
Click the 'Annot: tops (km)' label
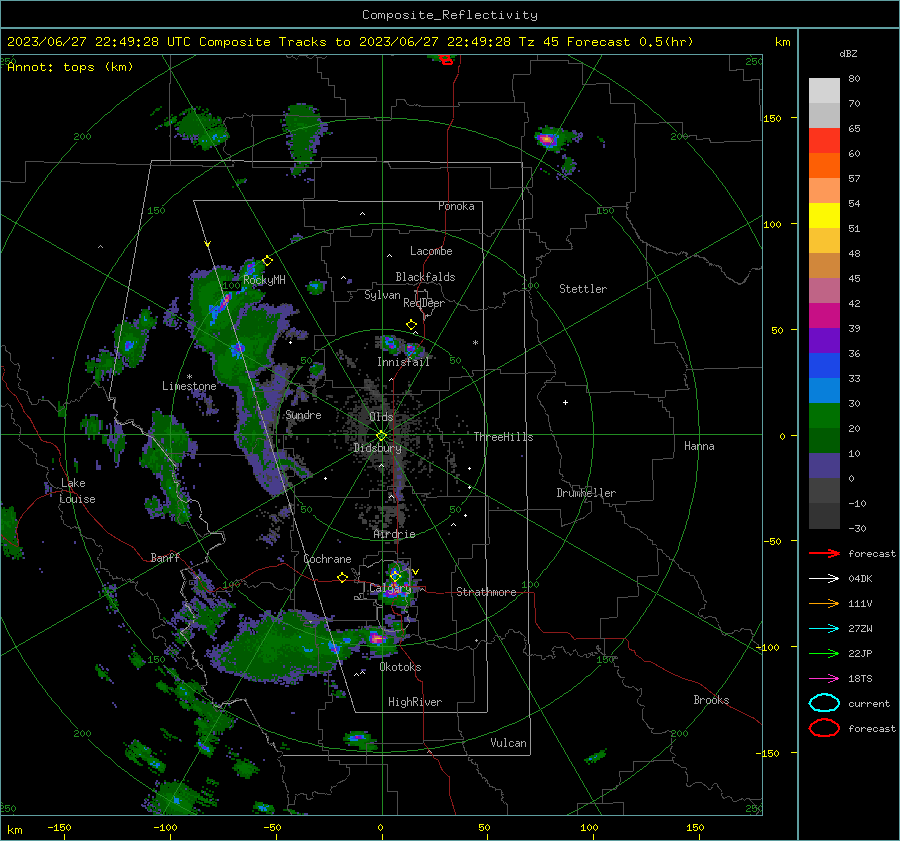click(70, 67)
